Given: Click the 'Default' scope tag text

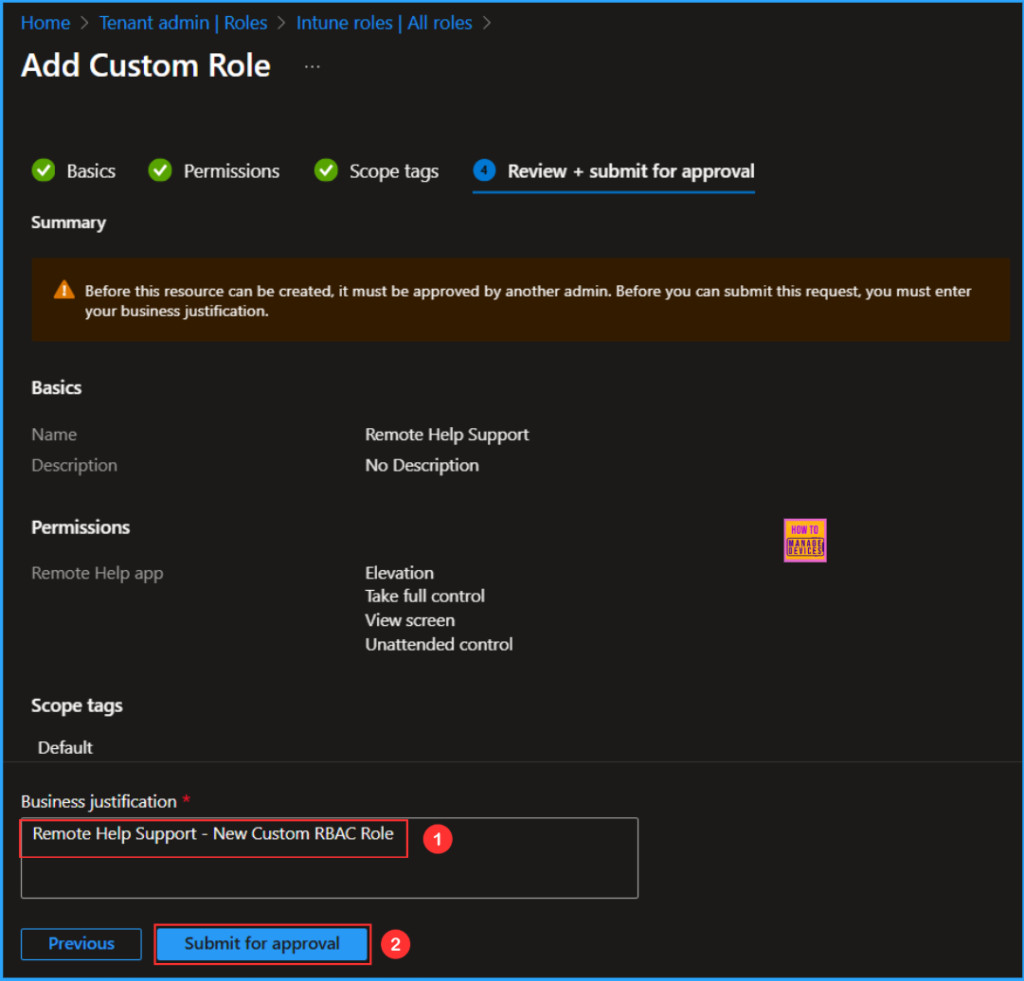Looking at the screenshot, I should [x=65, y=747].
